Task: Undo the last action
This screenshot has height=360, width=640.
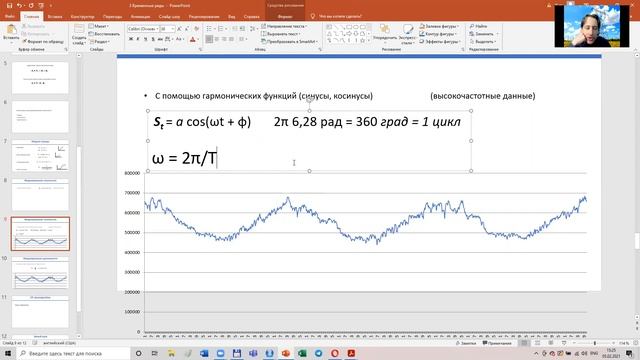Action: 19,6
